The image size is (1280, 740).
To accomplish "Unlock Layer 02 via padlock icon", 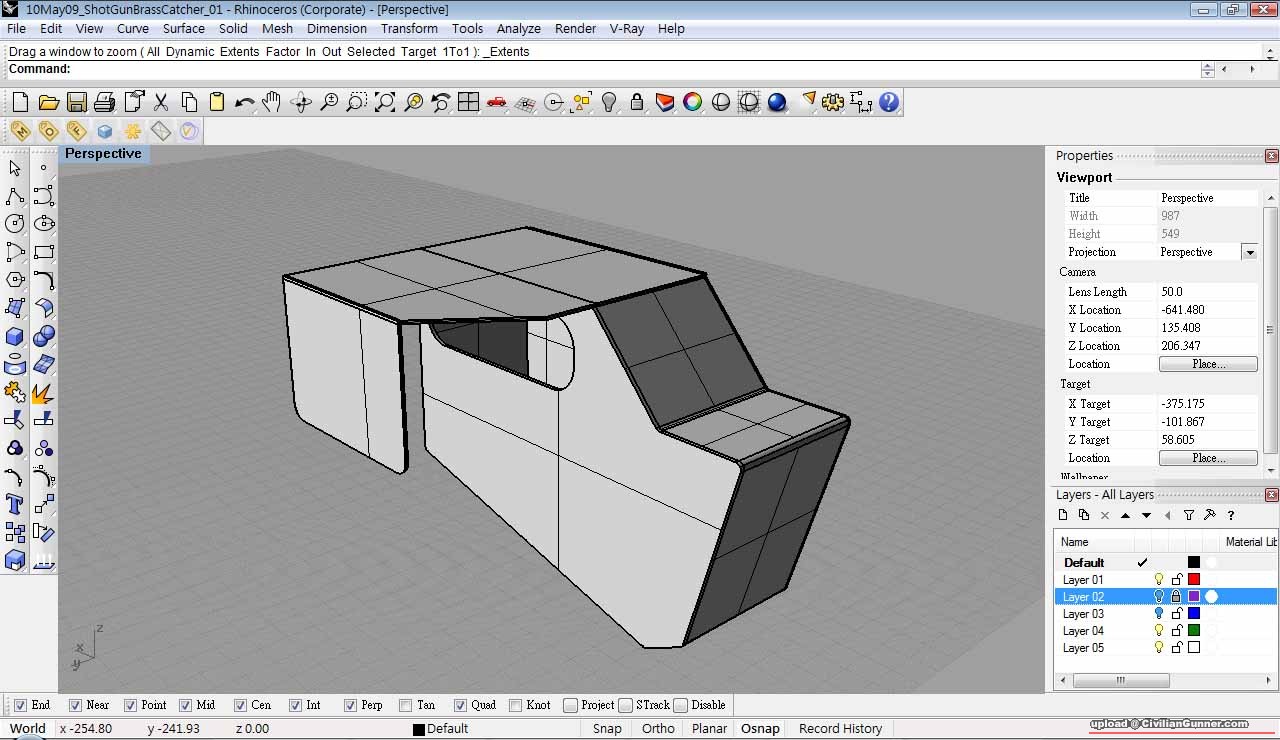I will pyautogui.click(x=1176, y=597).
